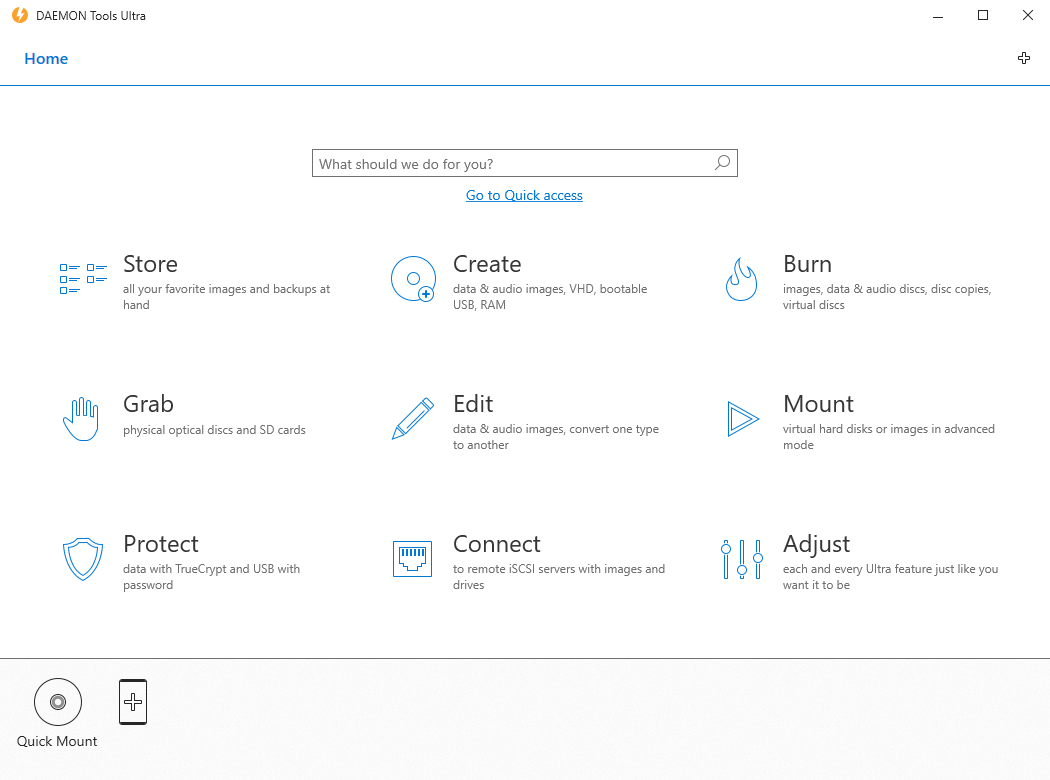Screen dimensions: 1050x780
Task: Maximize the DAEMON Tools Ultra window
Action: click(983, 15)
